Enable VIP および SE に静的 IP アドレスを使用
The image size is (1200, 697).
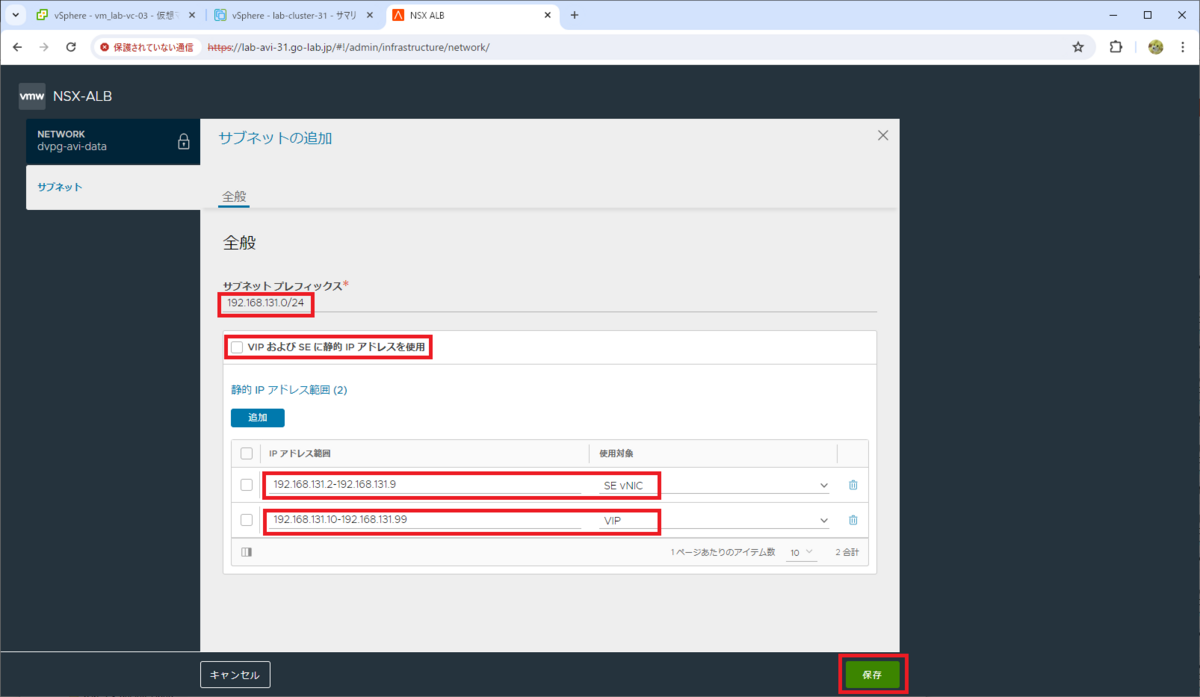(237, 347)
